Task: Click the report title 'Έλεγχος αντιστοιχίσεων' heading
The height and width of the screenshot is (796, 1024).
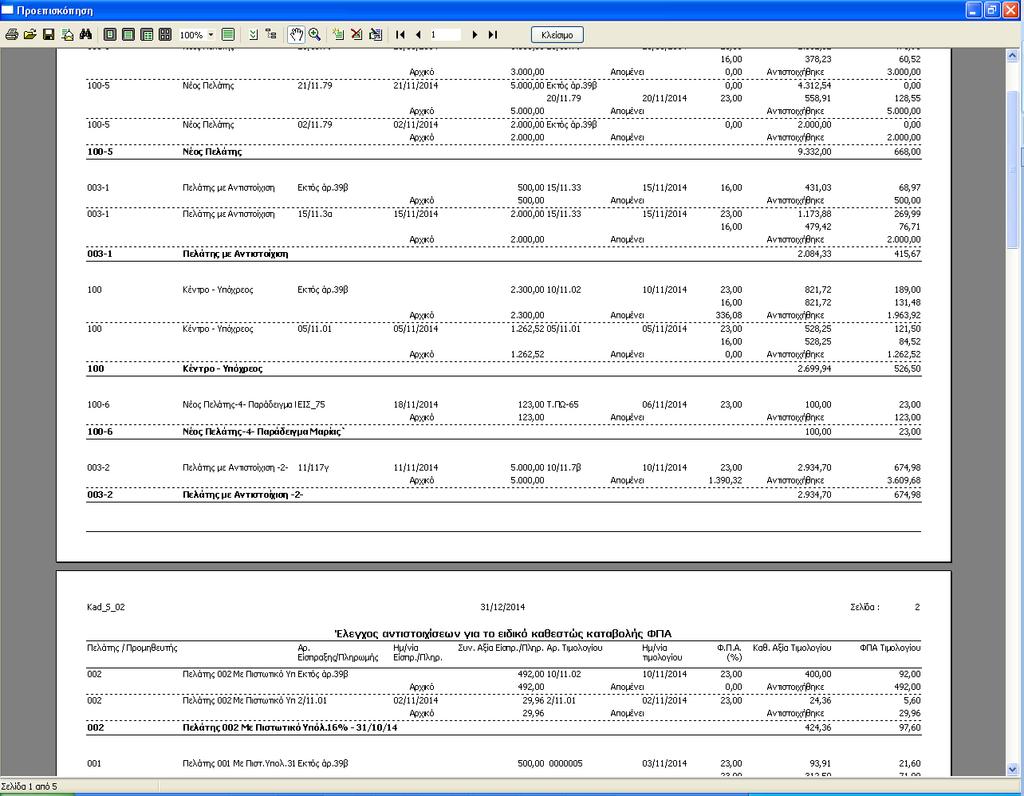Action: (503, 633)
